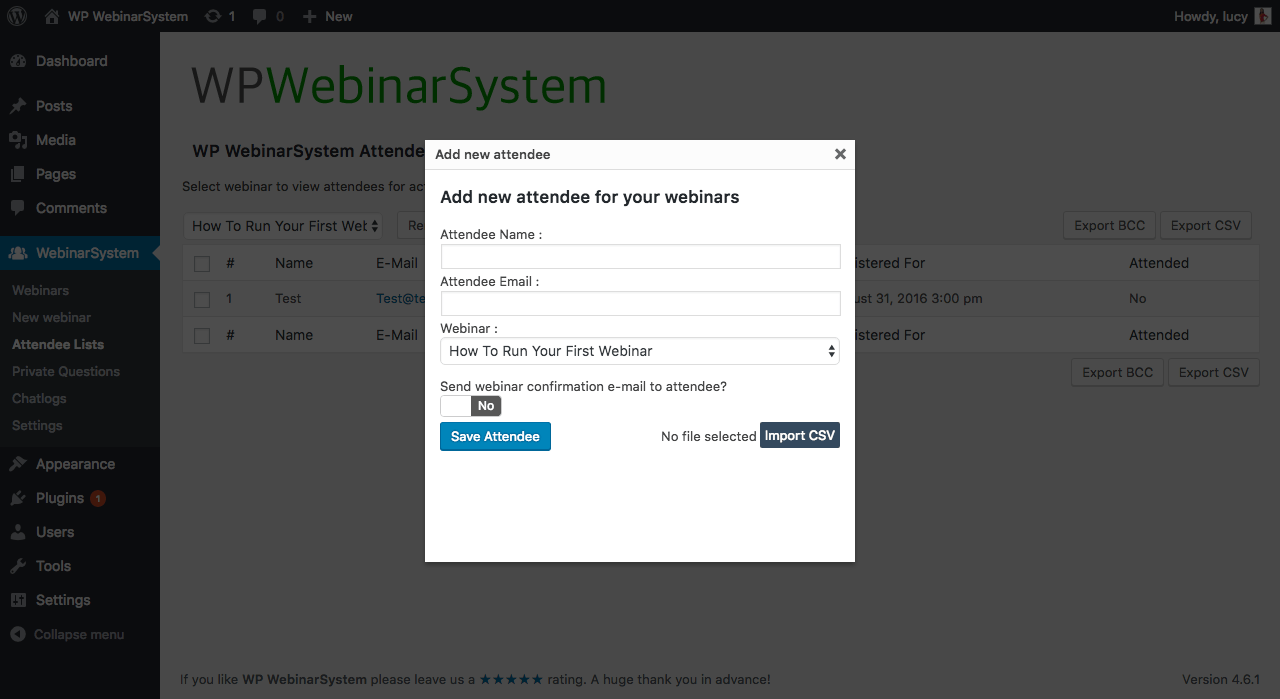This screenshot has height=699, width=1280.
Task: Open the updates refresh icon
Action: (x=213, y=16)
